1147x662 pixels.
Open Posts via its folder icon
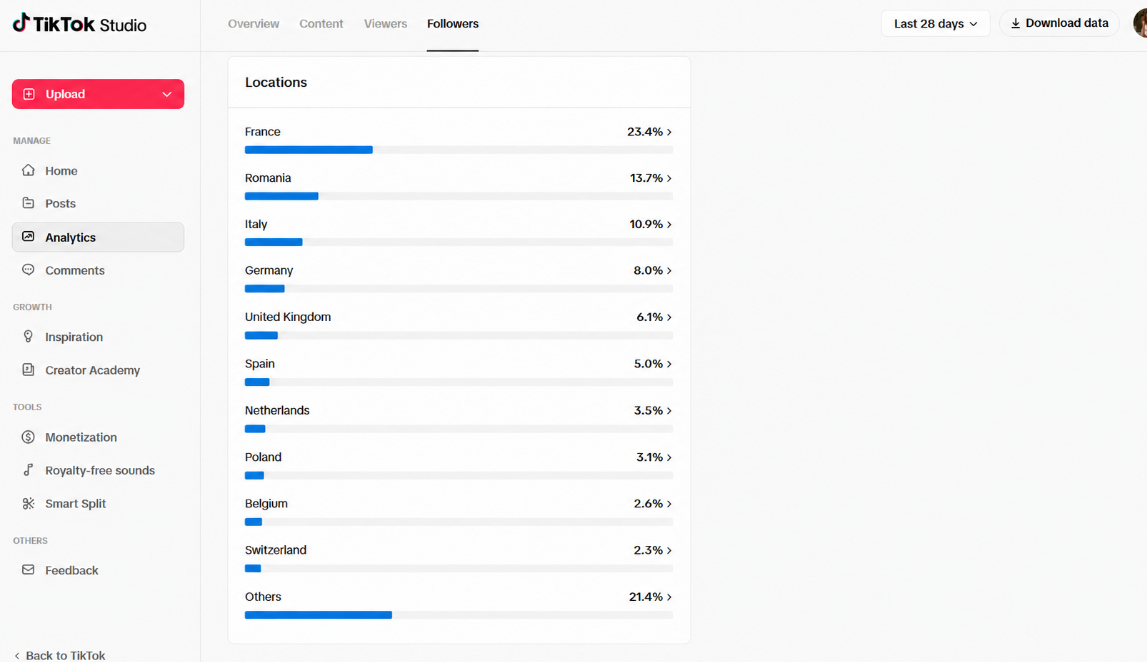(x=29, y=203)
